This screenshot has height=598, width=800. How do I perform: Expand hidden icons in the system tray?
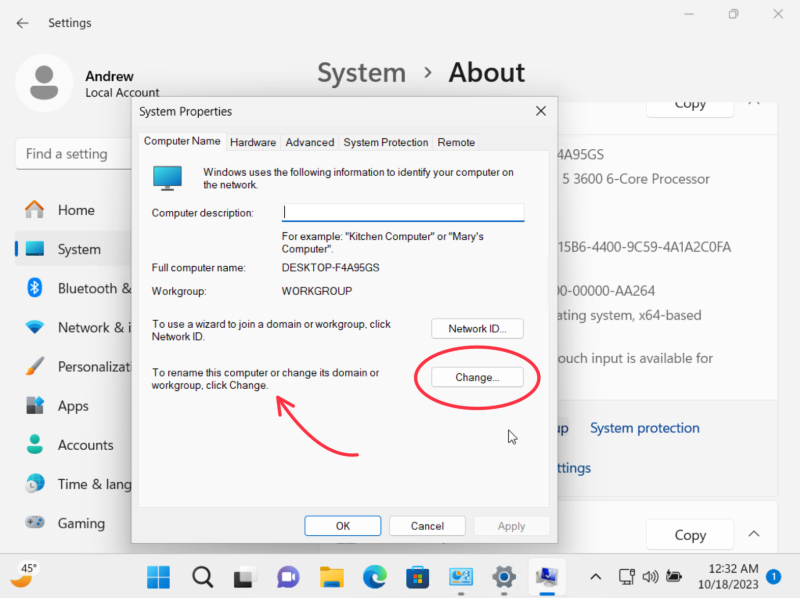click(x=595, y=577)
